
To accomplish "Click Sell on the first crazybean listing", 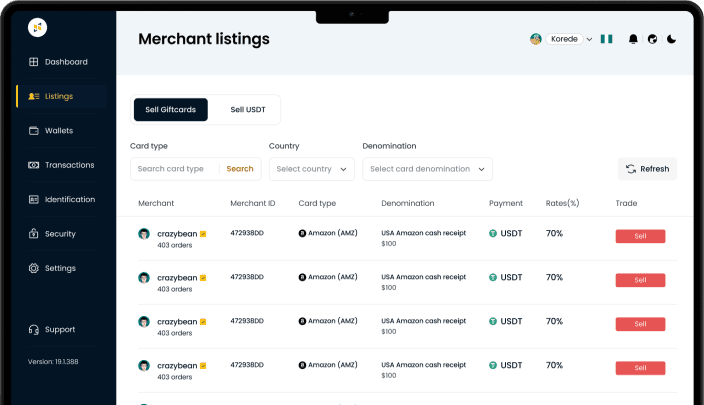I will coord(640,237).
